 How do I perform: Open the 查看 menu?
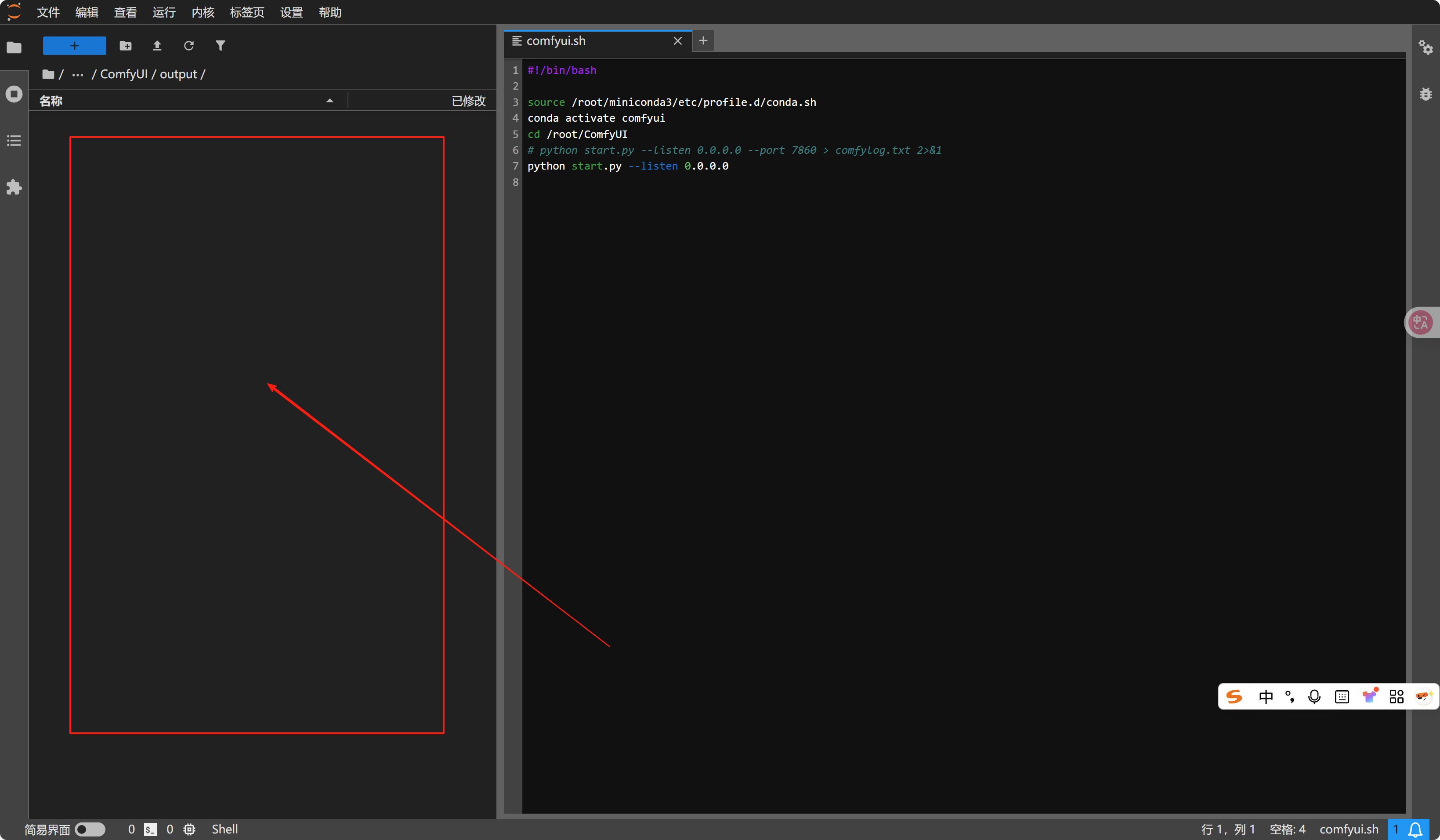coord(125,12)
